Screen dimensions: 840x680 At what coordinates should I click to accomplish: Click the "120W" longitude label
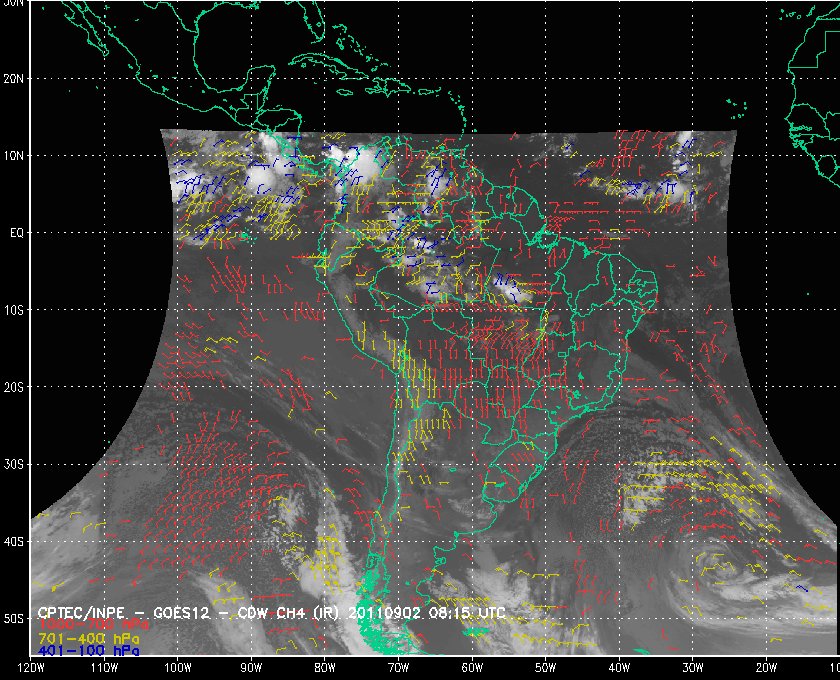click(x=31, y=668)
